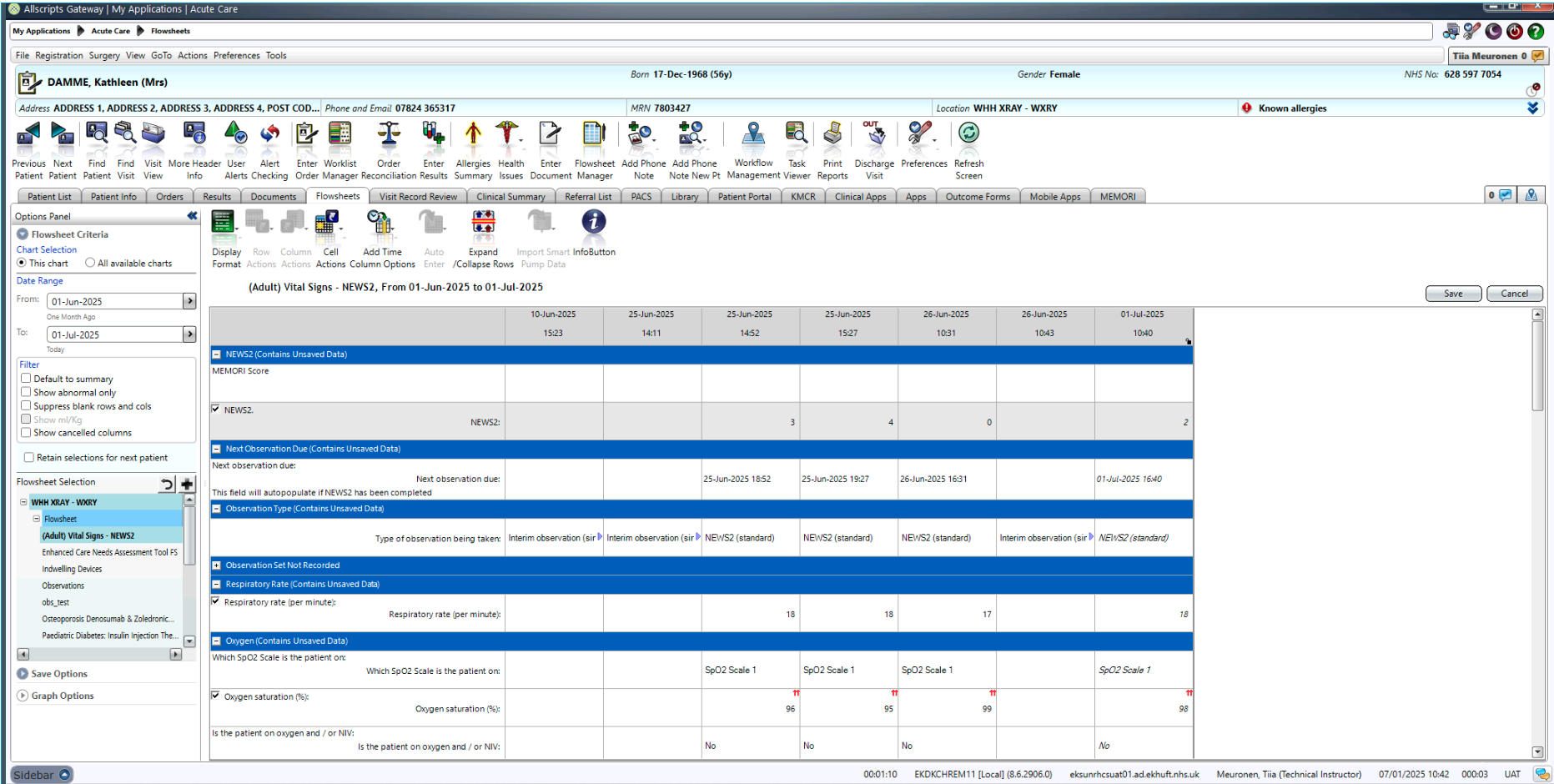Image resolution: width=1554 pixels, height=784 pixels.
Task: Expand the Graph Options panel
Action: [x=23, y=696]
